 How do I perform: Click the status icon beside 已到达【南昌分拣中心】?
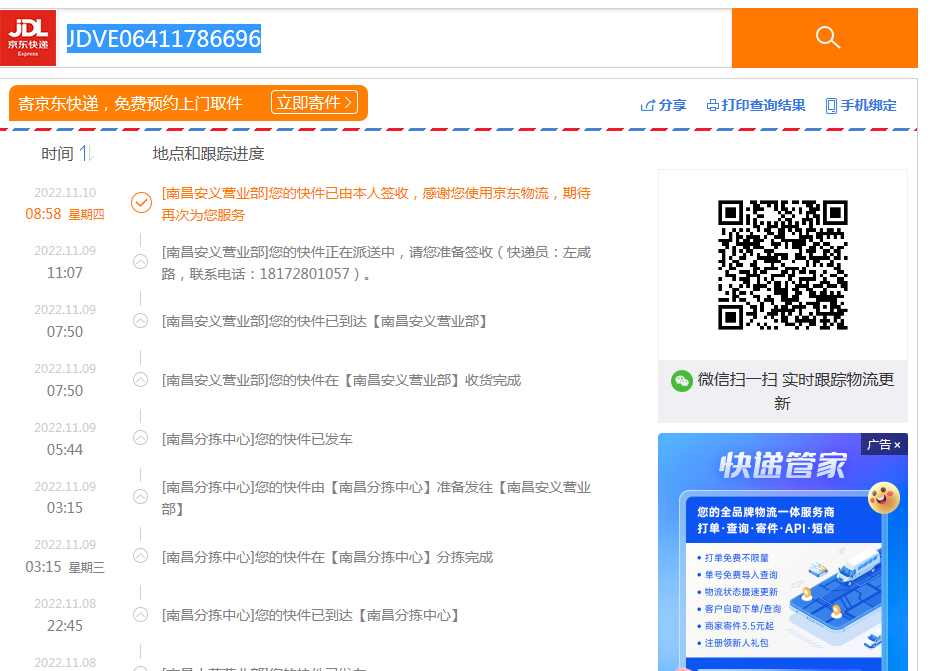[x=140, y=614]
